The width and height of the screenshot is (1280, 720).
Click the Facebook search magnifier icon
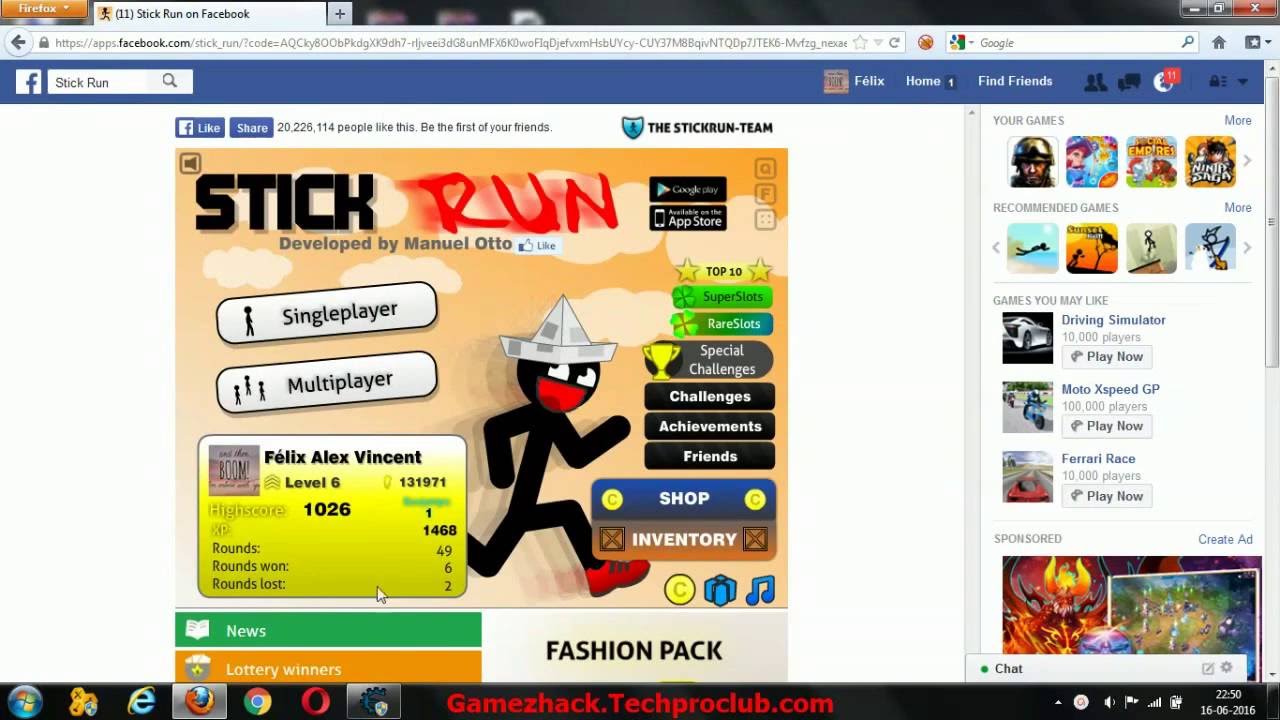click(169, 81)
